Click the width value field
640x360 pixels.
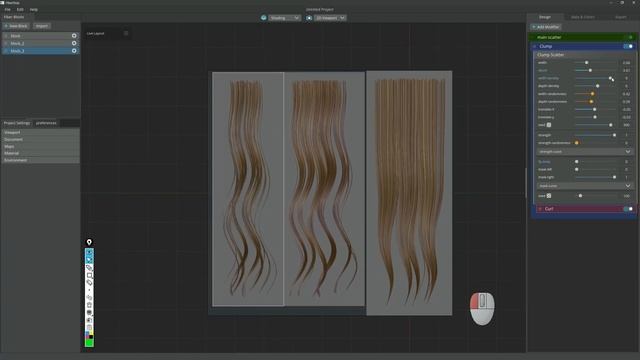point(626,62)
